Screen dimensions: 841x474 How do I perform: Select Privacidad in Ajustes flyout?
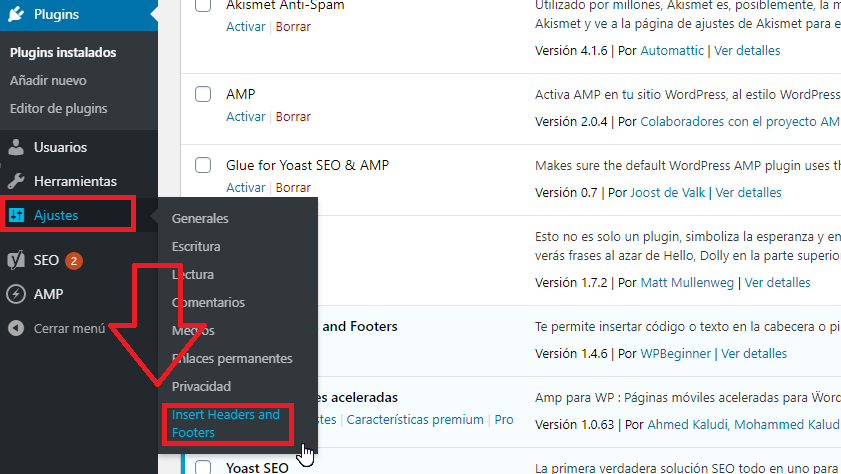pos(201,386)
